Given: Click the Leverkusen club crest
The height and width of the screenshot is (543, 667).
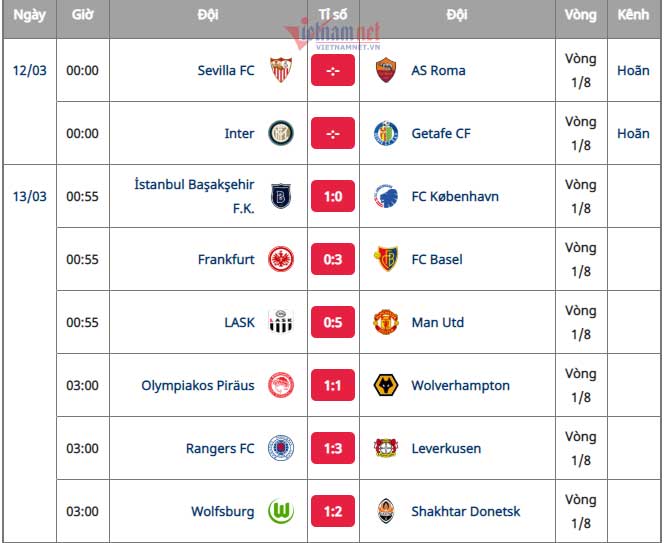Looking at the screenshot, I should point(385,448).
